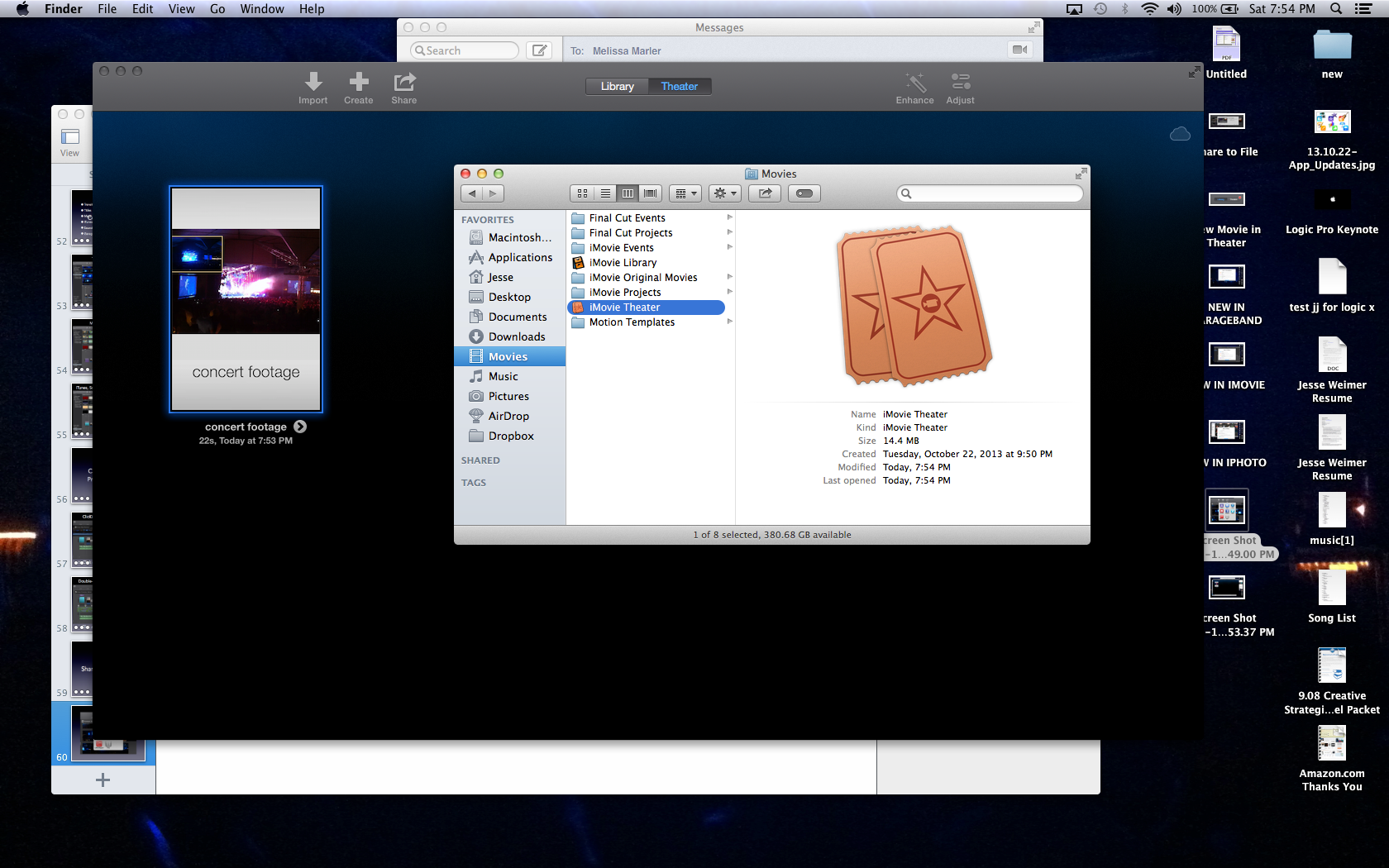Image resolution: width=1389 pixels, height=868 pixels.
Task: Click the Wi-Fi status icon
Action: tap(1149, 9)
